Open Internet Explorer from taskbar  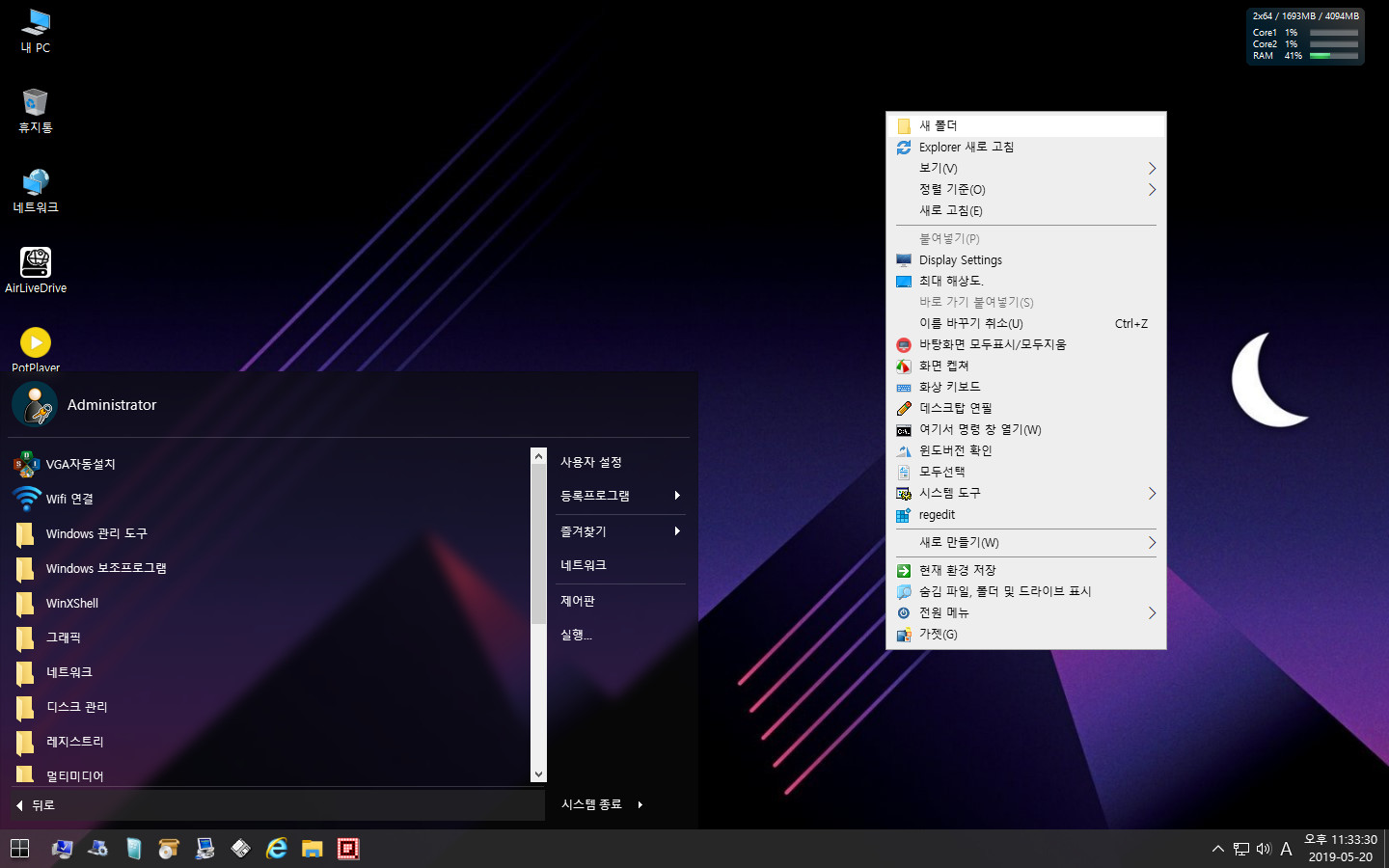(x=277, y=849)
